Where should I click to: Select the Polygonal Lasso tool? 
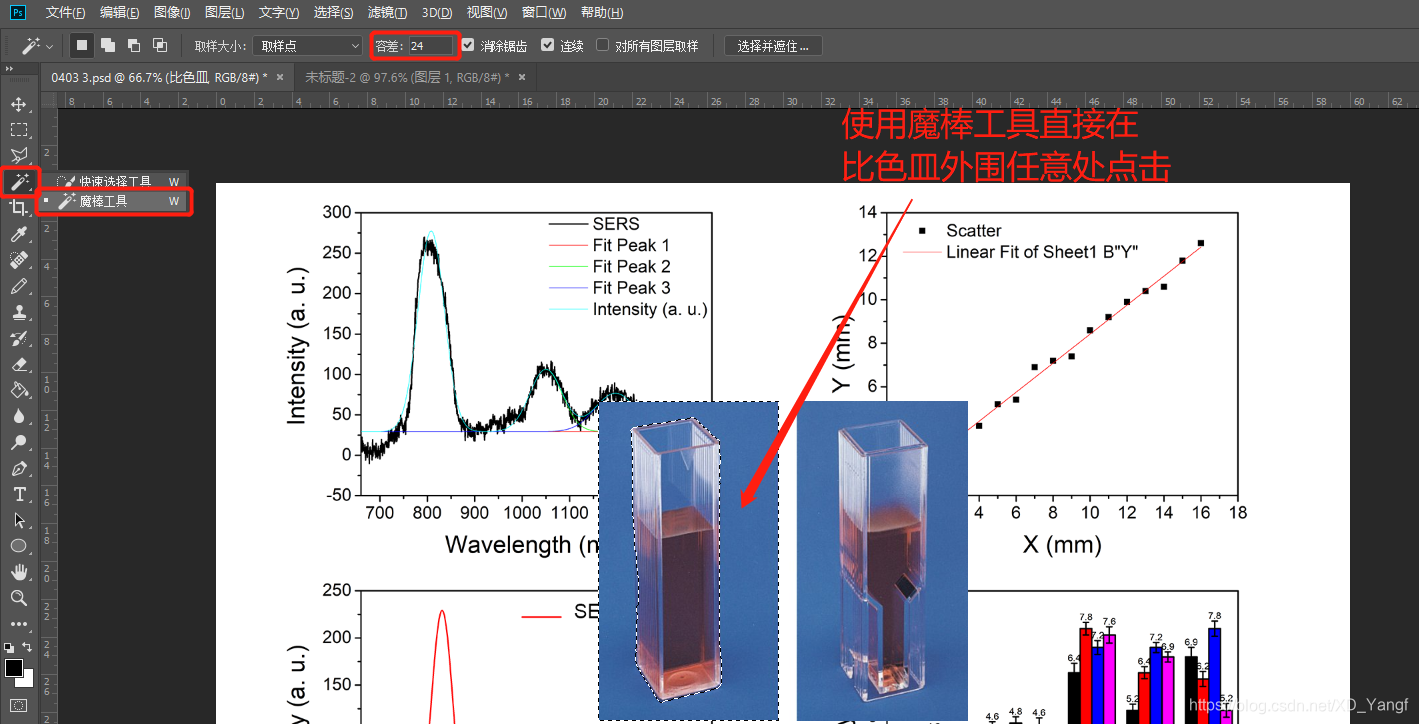(x=18, y=155)
